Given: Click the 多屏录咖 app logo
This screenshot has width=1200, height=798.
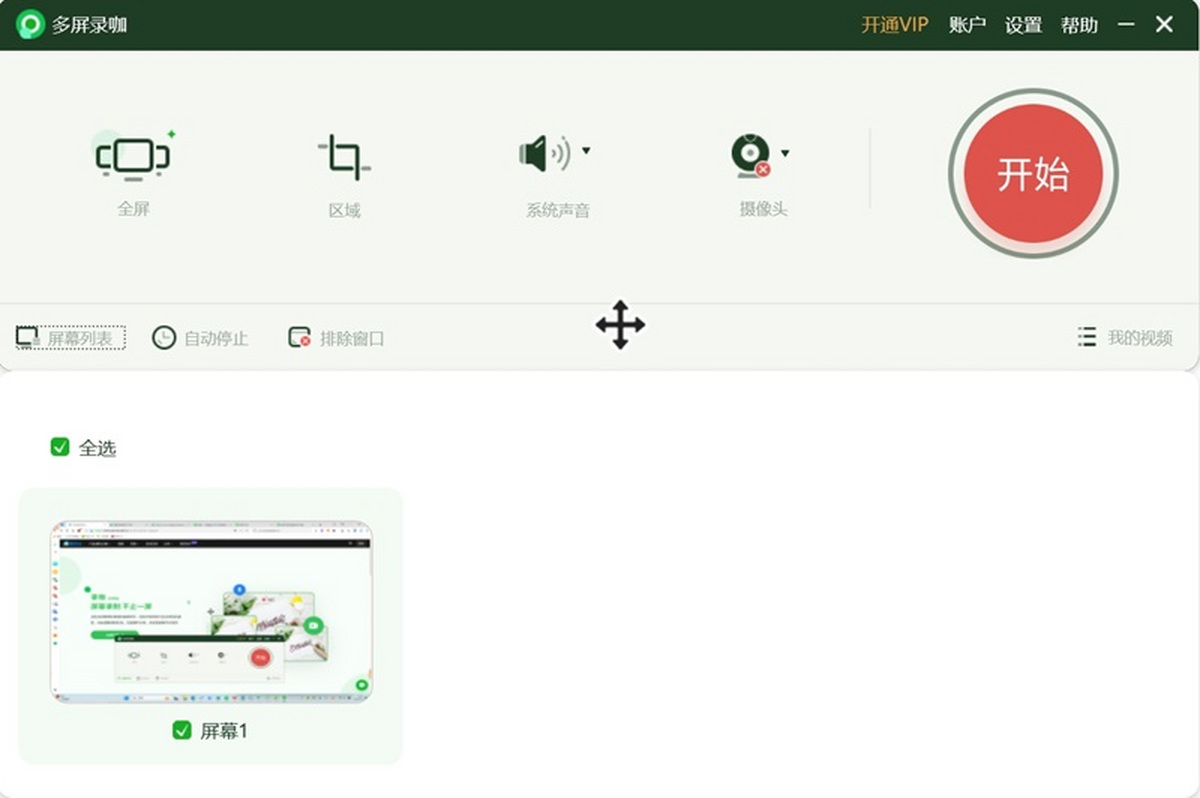Looking at the screenshot, I should click(30, 24).
